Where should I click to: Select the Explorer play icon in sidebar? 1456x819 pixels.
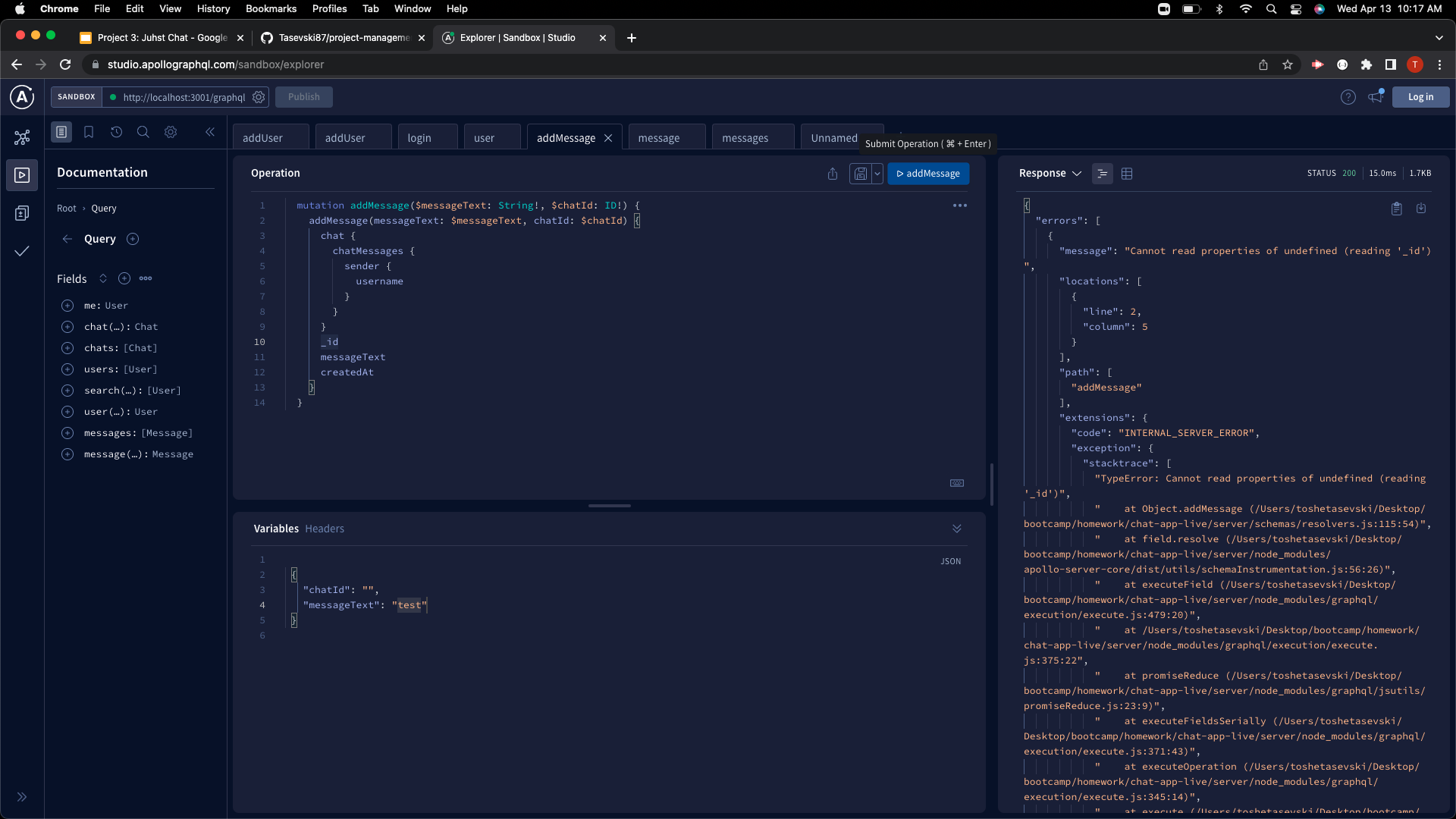23,175
